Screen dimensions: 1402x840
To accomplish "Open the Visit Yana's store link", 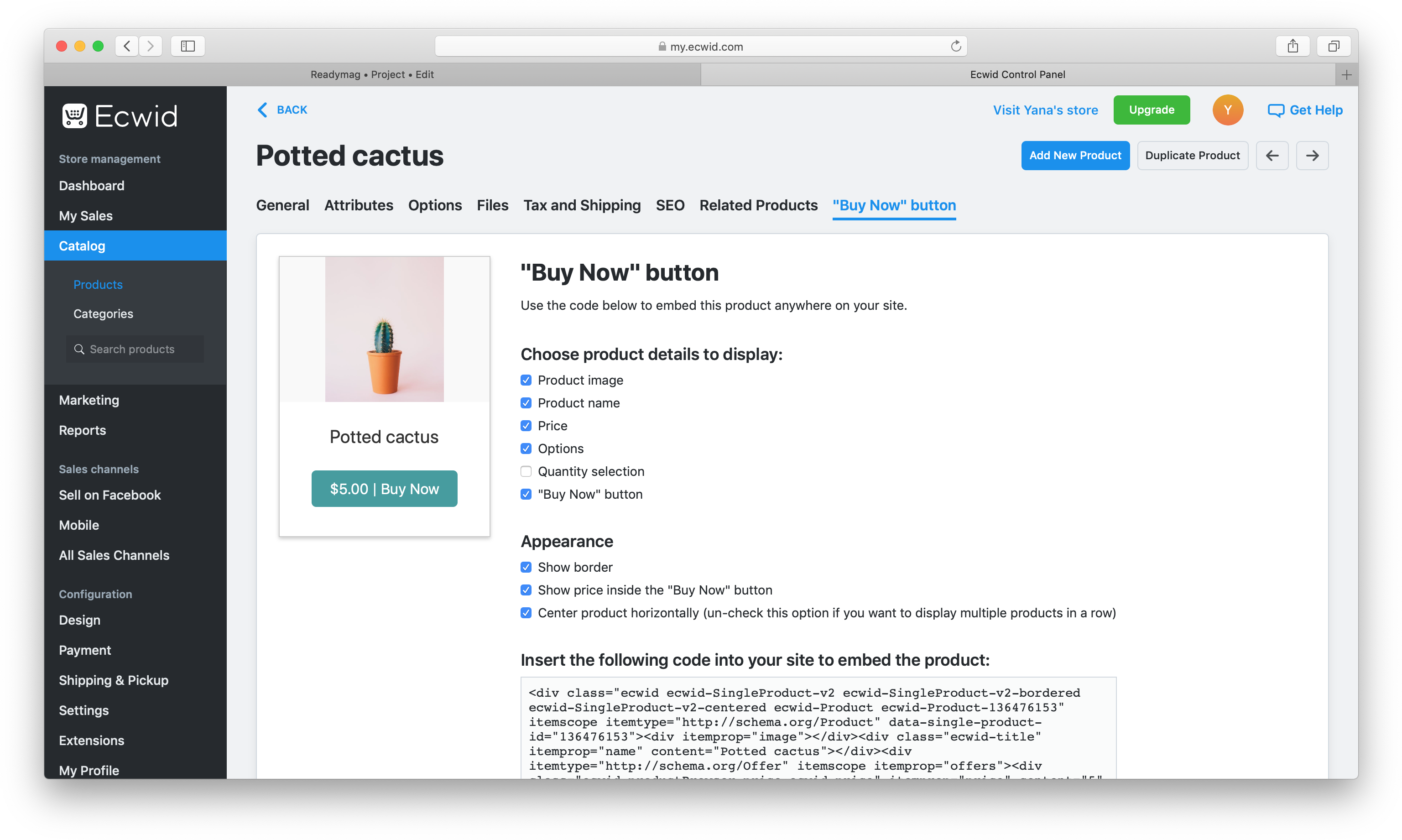I will pos(1045,110).
